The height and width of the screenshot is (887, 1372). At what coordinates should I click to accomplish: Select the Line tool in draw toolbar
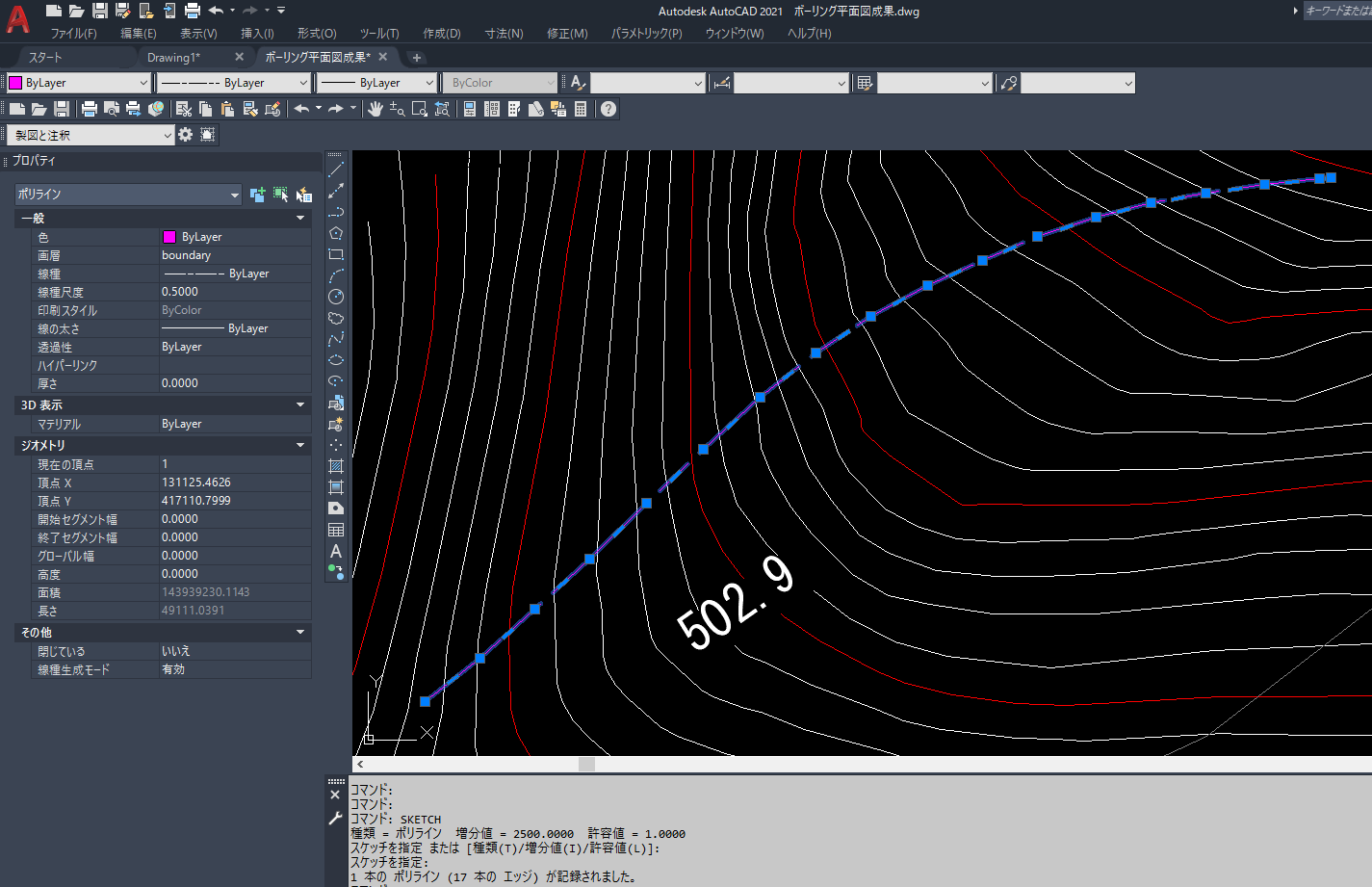click(x=336, y=170)
